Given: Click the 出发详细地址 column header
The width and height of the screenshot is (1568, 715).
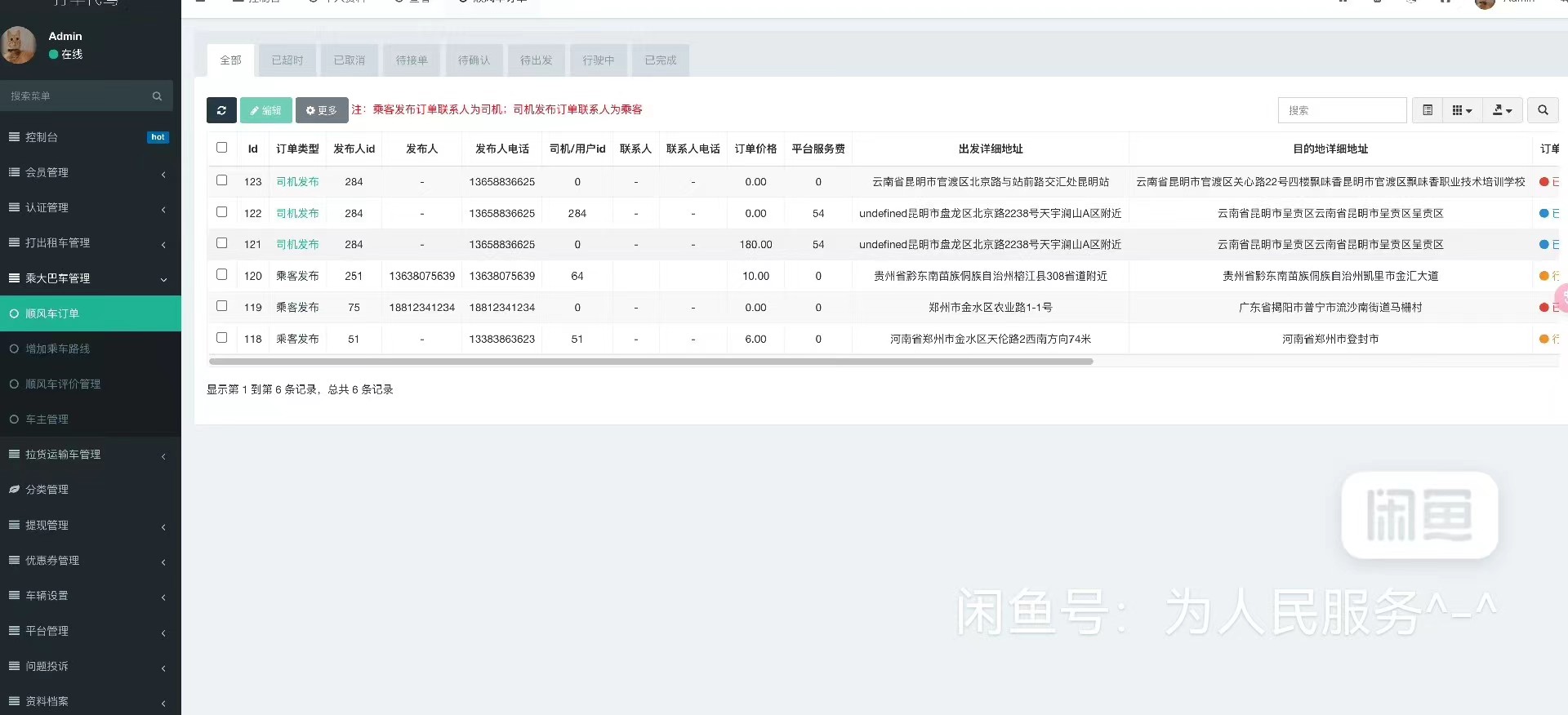Looking at the screenshot, I should click(x=991, y=149).
